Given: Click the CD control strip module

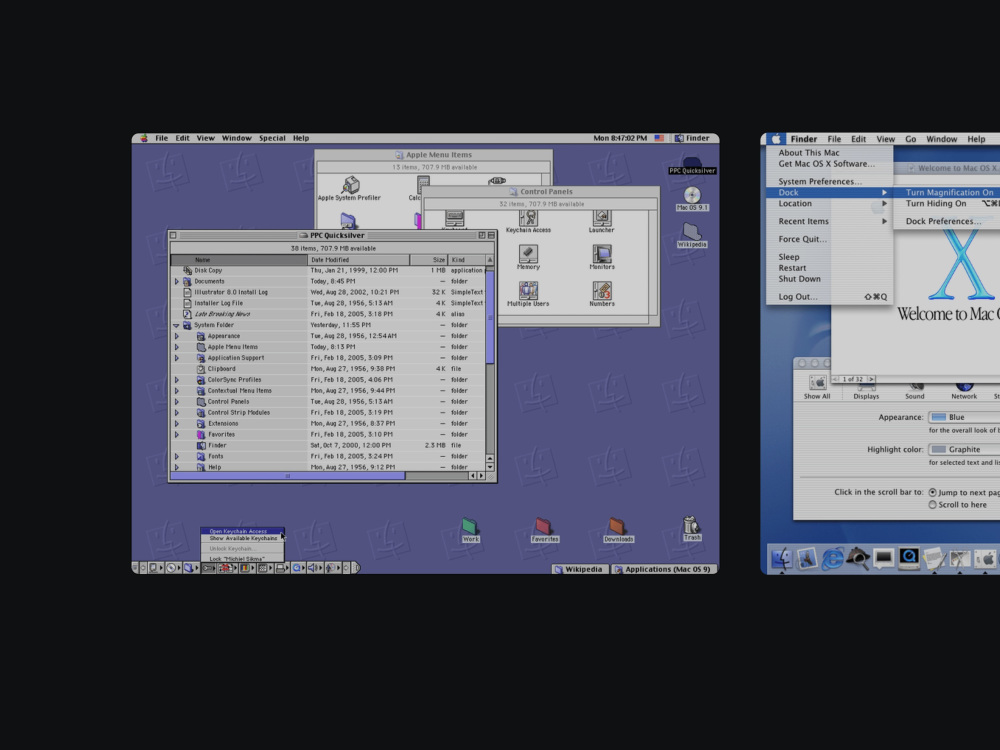Looking at the screenshot, I should (x=171, y=568).
